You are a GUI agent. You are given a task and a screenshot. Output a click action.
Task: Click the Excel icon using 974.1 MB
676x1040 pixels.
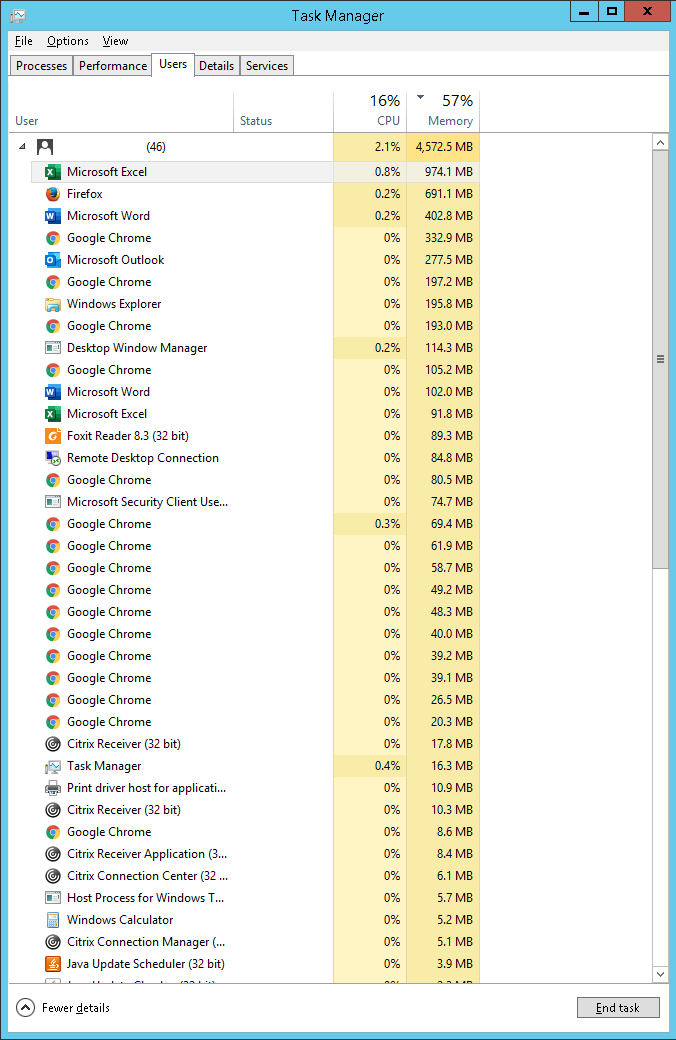(x=52, y=172)
